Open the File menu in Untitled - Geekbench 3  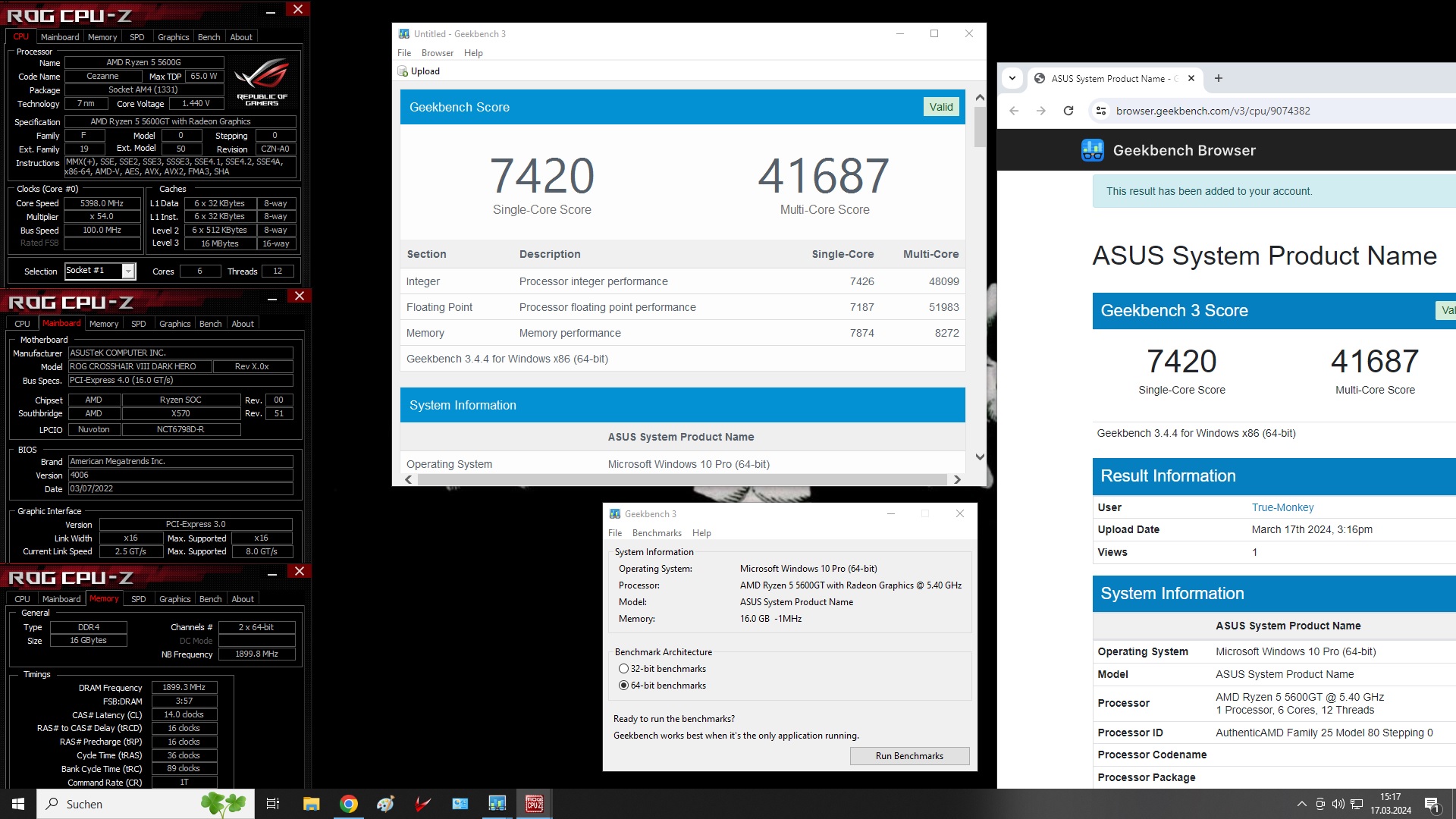pos(404,53)
